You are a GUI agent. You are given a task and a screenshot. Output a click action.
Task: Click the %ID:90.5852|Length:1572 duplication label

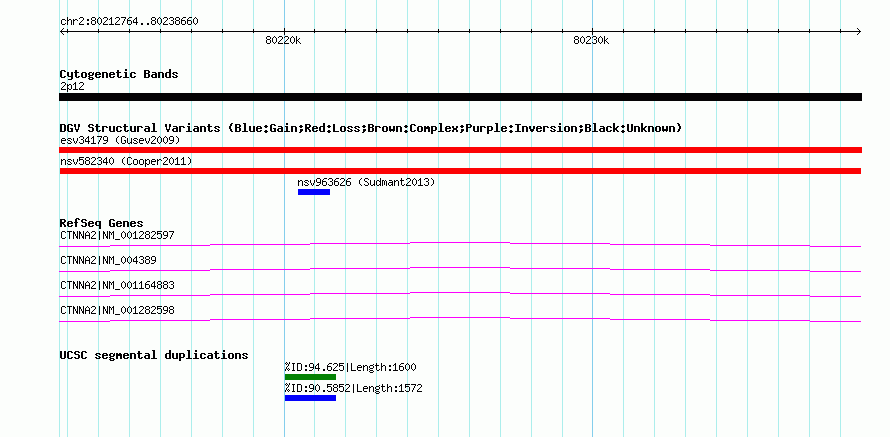click(x=354, y=389)
